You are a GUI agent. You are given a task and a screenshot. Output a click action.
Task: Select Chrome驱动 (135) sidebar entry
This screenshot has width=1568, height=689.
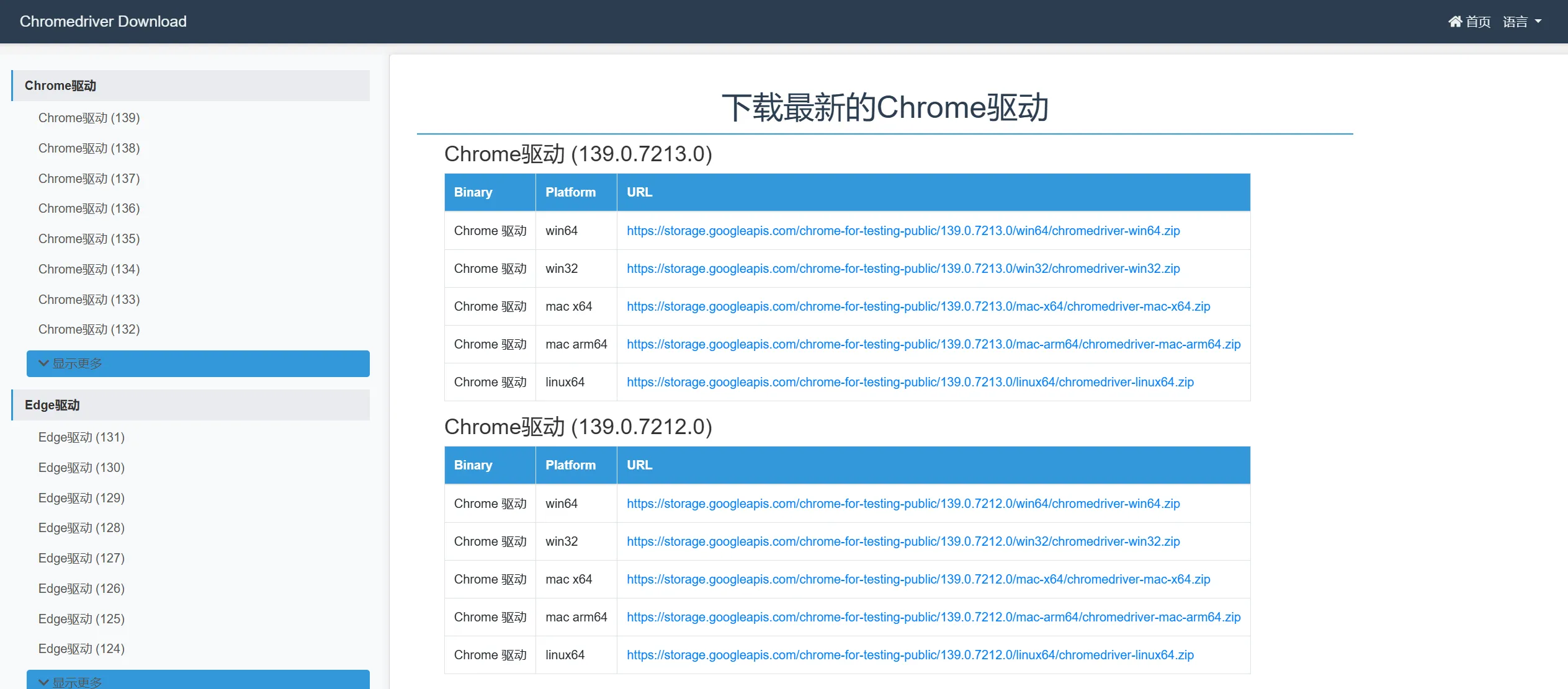tap(89, 239)
